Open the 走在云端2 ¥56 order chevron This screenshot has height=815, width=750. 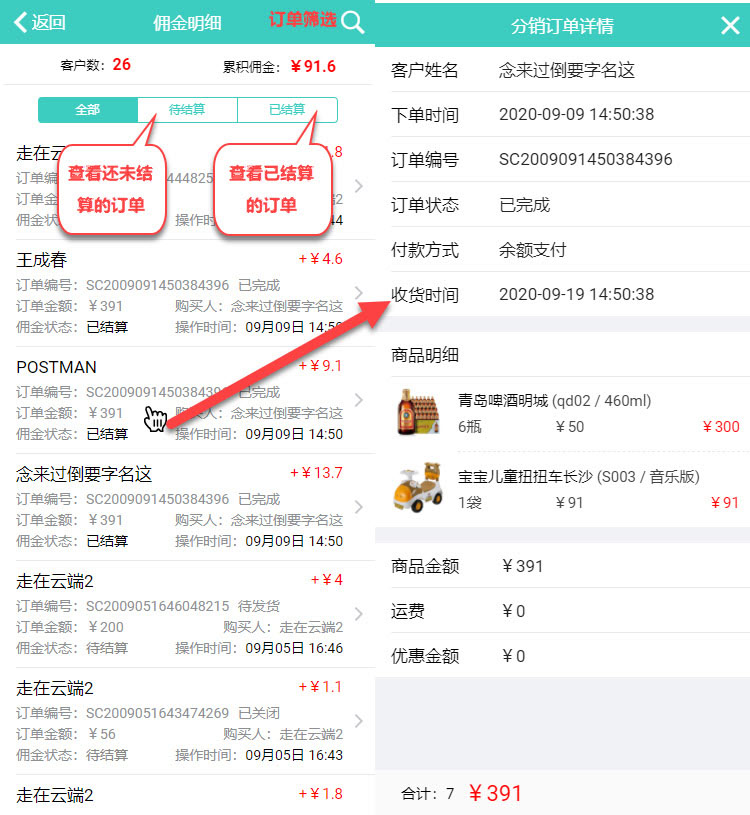tap(359, 721)
